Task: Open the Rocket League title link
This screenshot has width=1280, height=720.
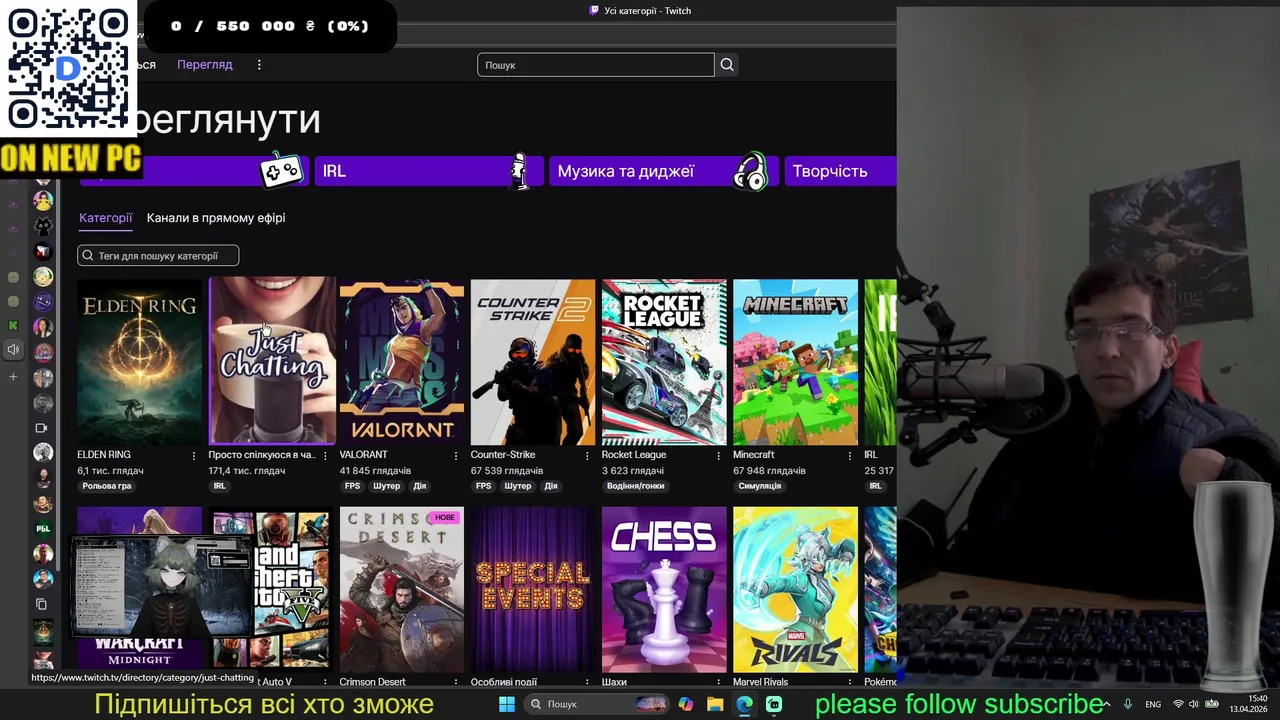Action: click(634, 455)
